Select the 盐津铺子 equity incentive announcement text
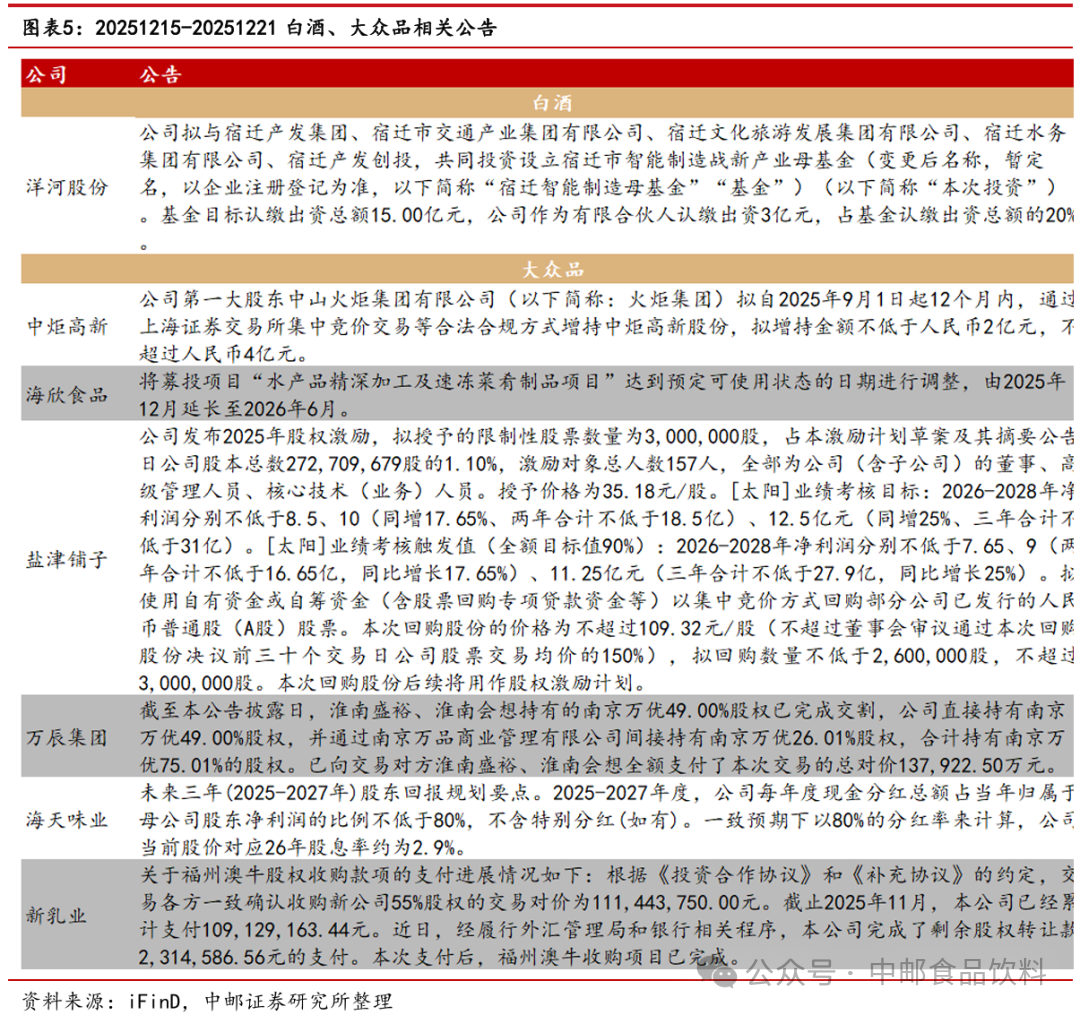This screenshot has height=1015, width=1080. 600,557
